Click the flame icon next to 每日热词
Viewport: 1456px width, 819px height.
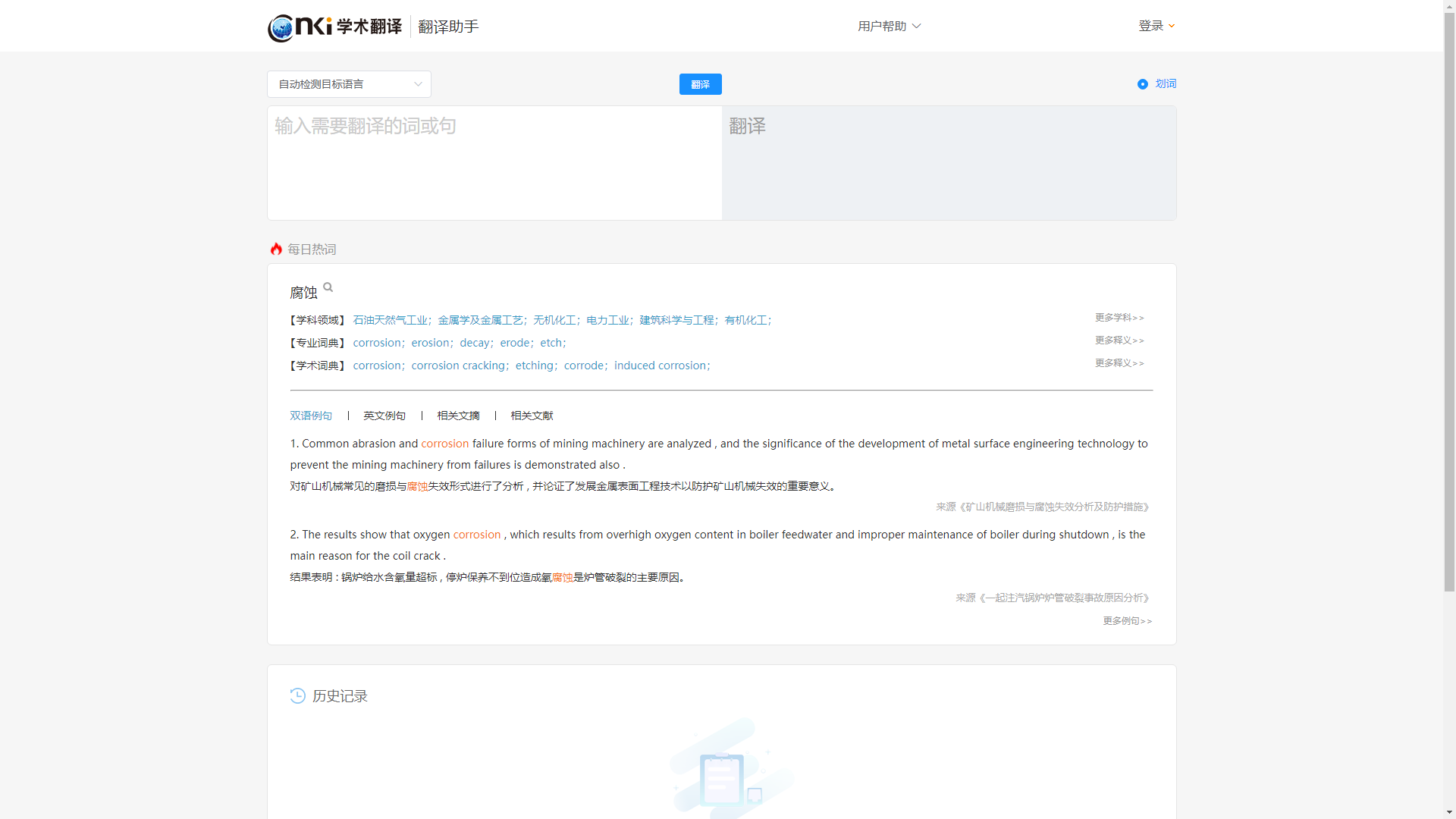point(275,249)
